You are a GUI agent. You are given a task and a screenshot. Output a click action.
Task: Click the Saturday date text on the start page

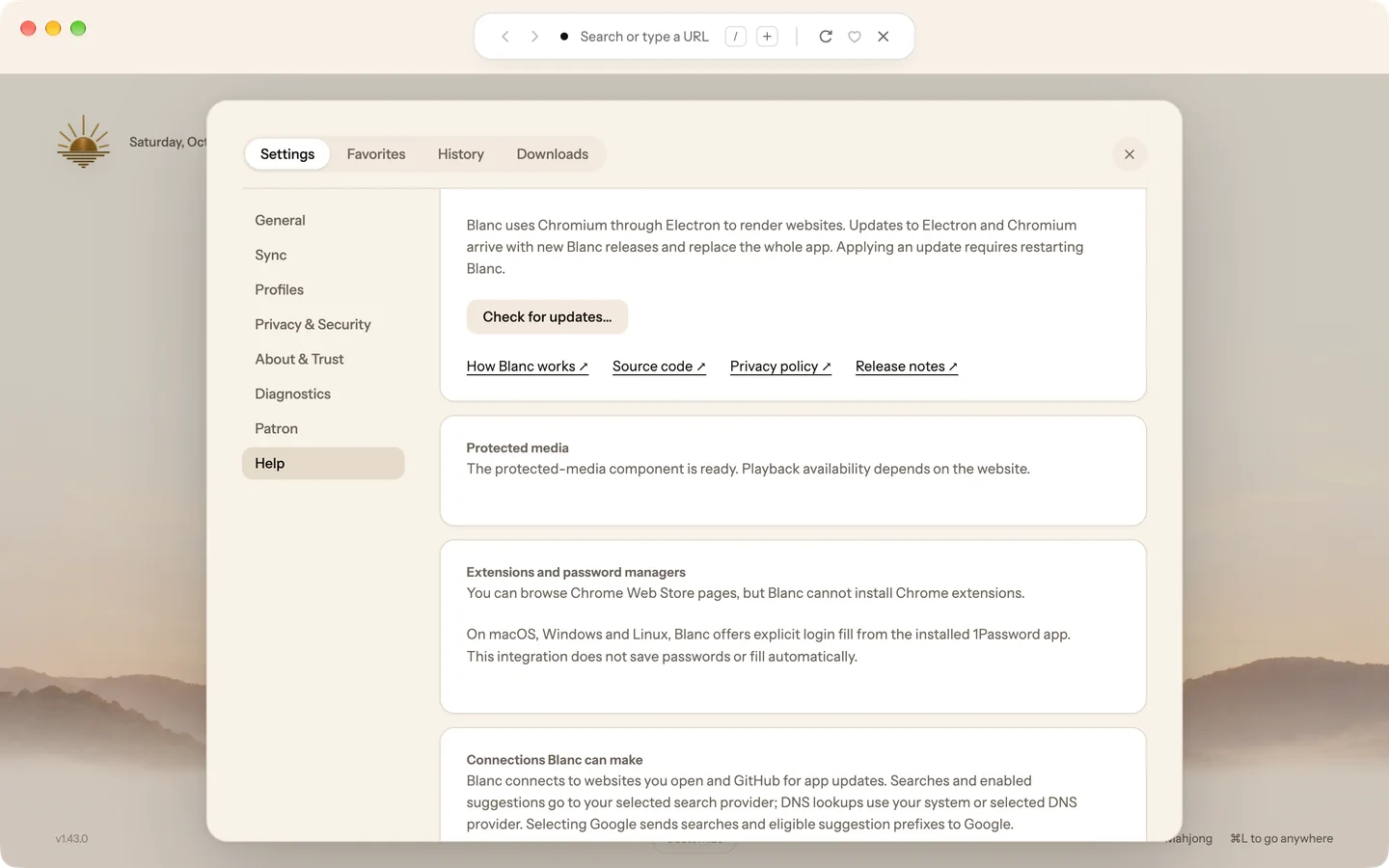point(168,142)
